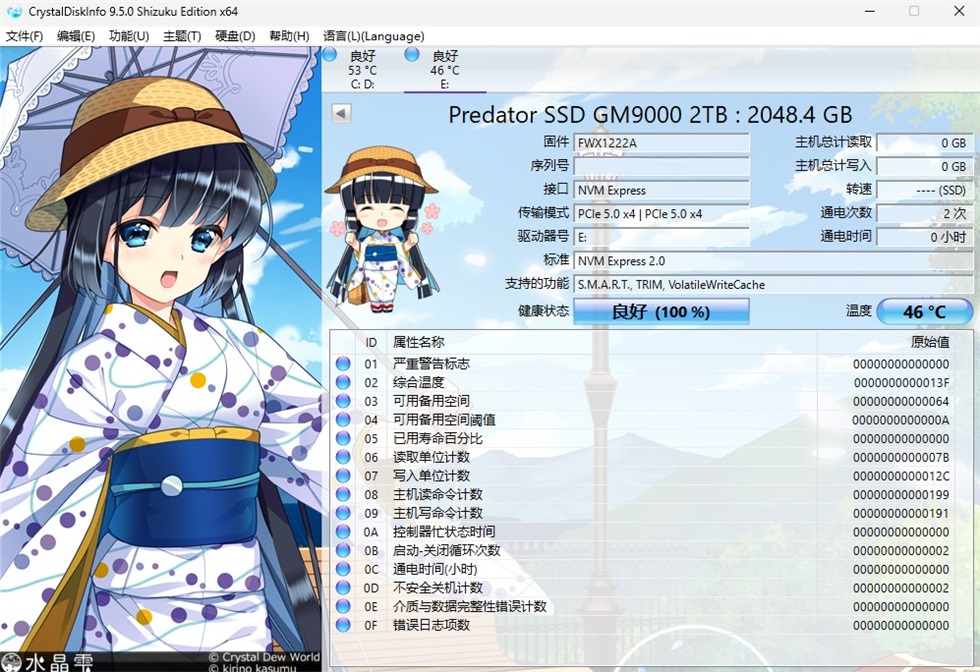This screenshot has width=980, height=672.
Task: Click the 良好 (100 %) health status button
Action: click(x=661, y=311)
